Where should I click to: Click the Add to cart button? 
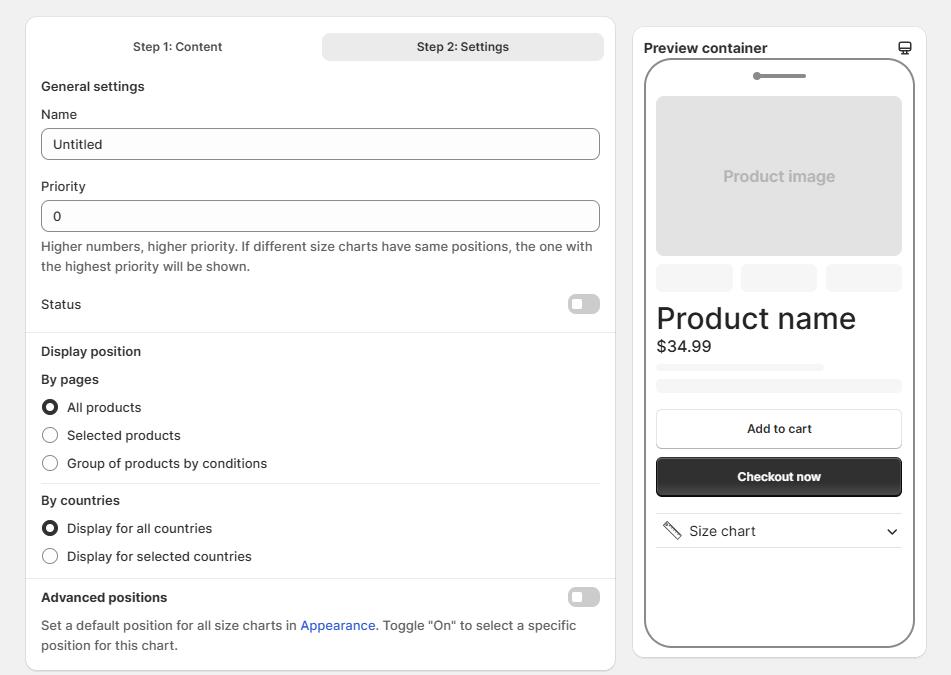tap(779, 429)
